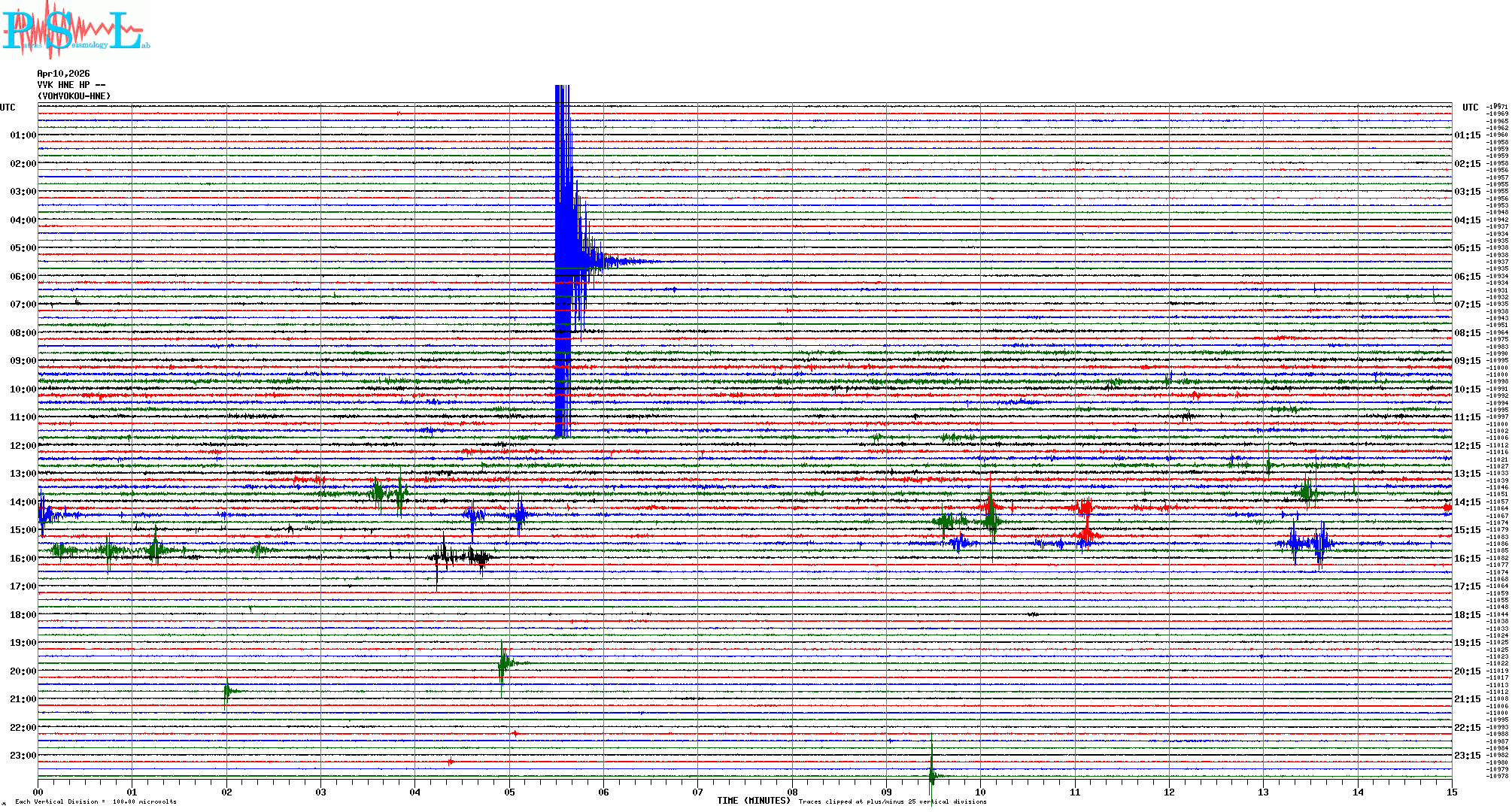
Task: Click the 06:15 right axis time label
Action: pos(1467,277)
